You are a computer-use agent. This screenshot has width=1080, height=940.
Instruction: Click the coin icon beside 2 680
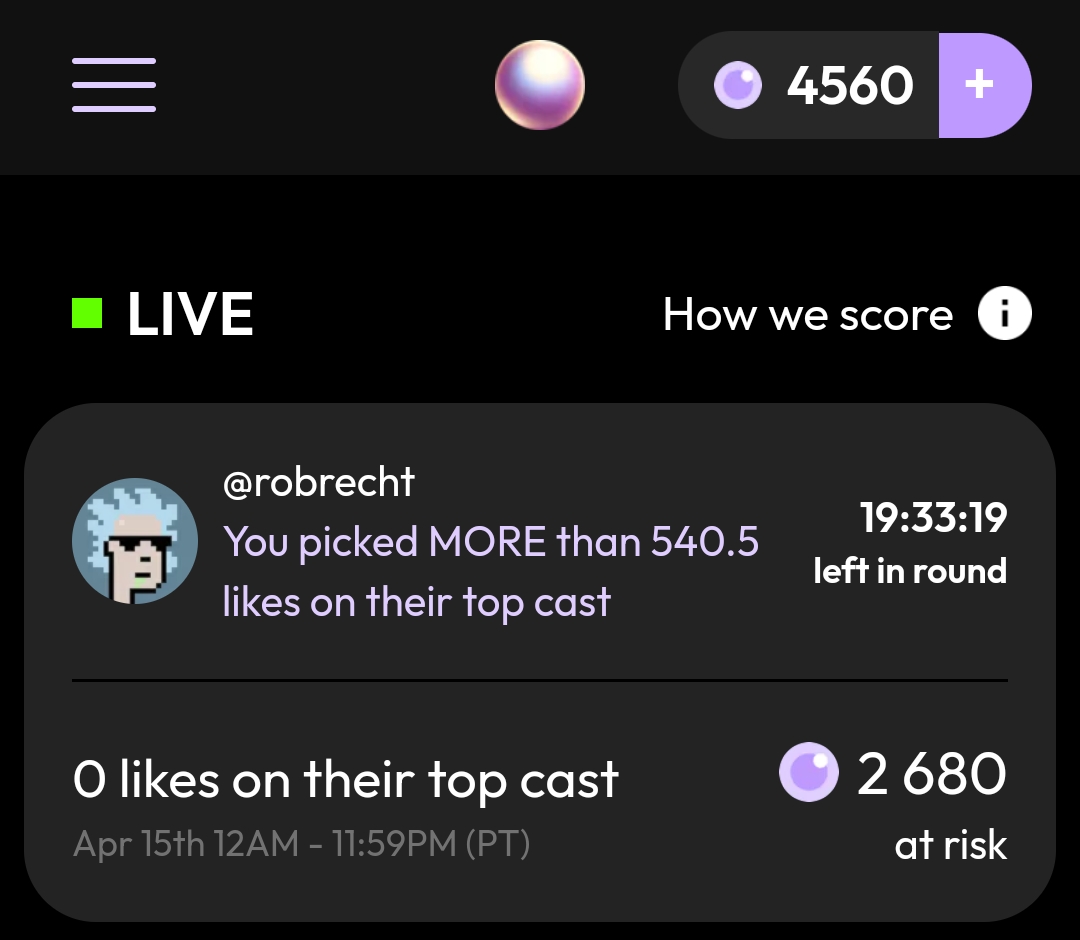[x=808, y=772]
